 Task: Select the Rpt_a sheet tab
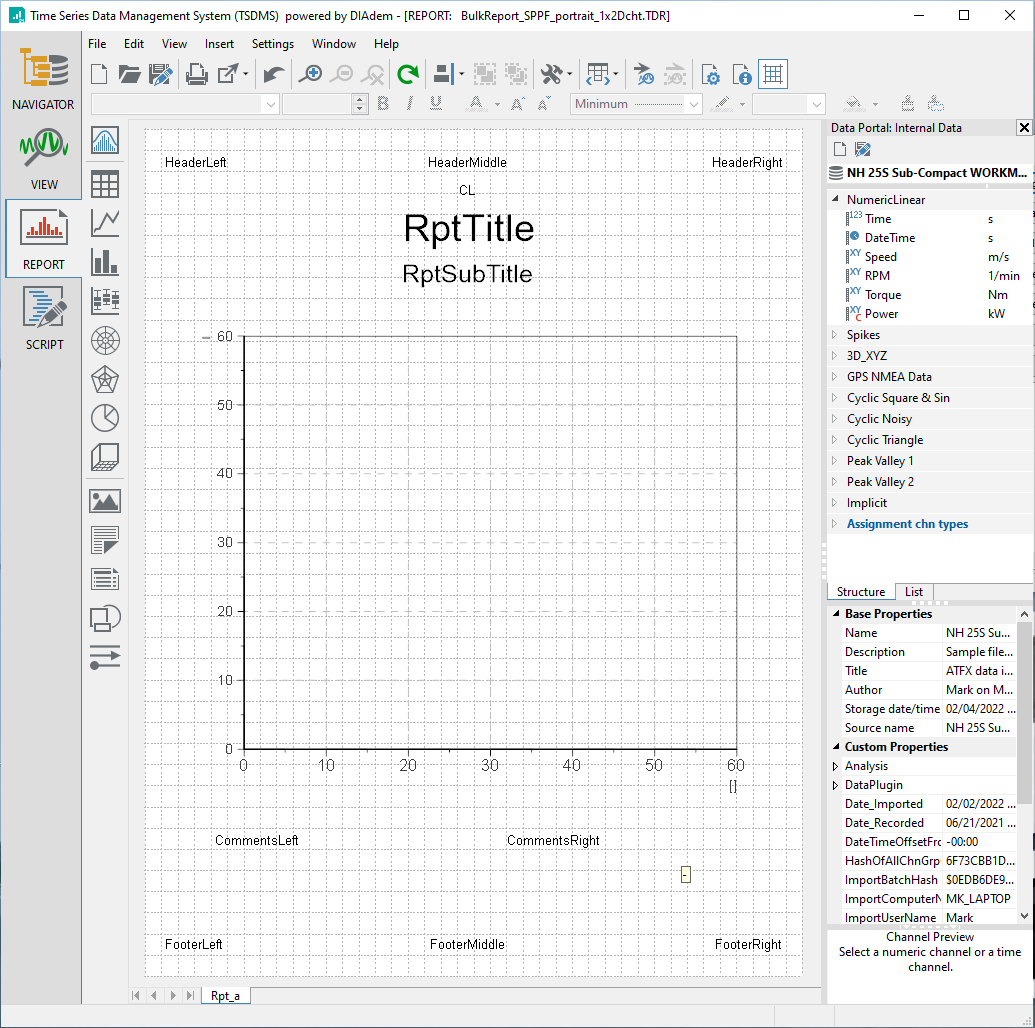tap(225, 996)
